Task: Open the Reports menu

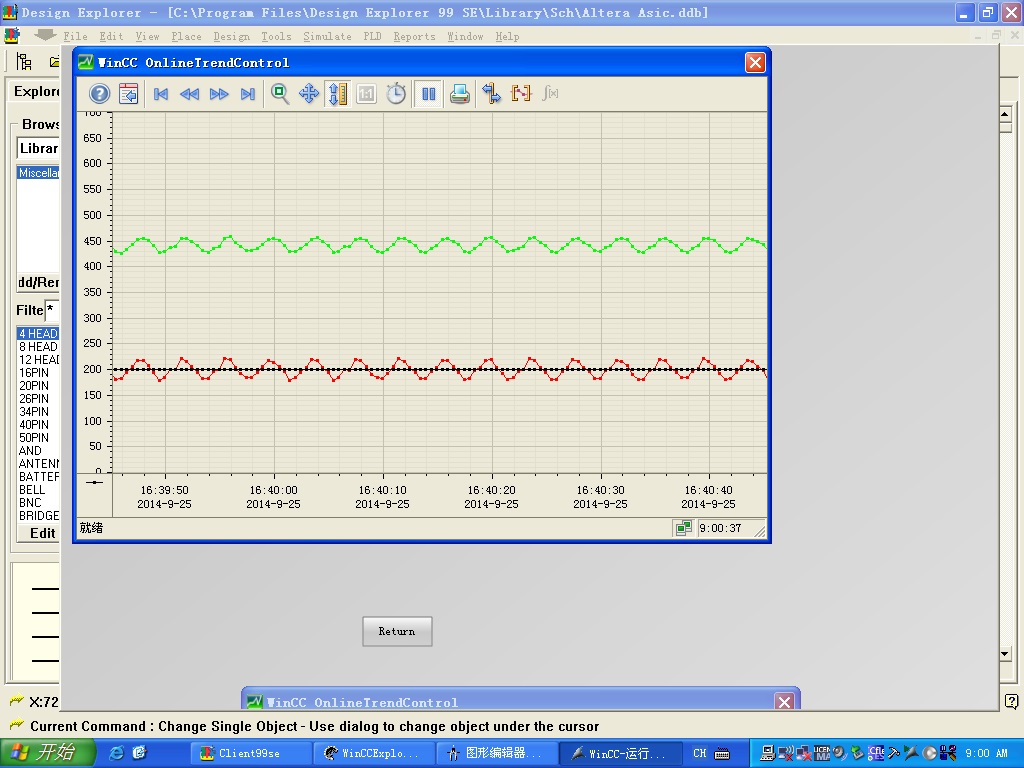Action: click(414, 37)
